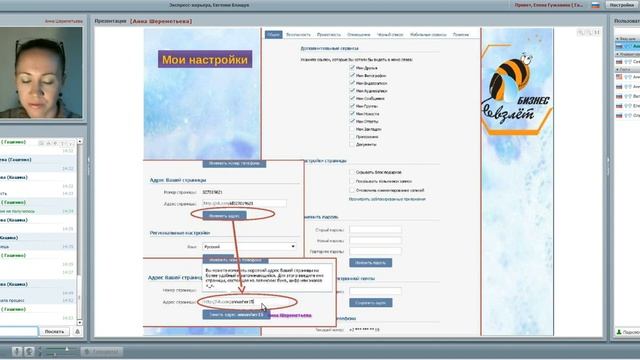The height and width of the screenshot is (360, 640).
Task: Click the Russian flag language icon
Action: point(596,5)
